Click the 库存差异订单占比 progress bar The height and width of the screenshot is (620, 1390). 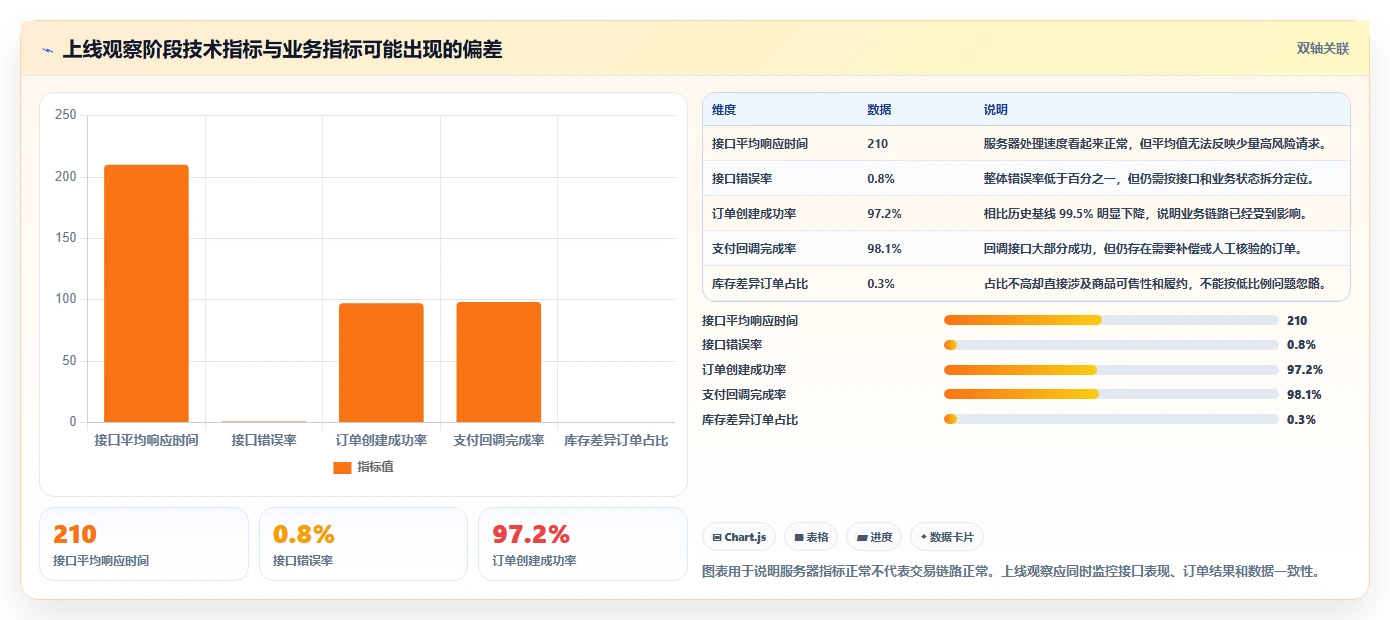[x=1111, y=420]
